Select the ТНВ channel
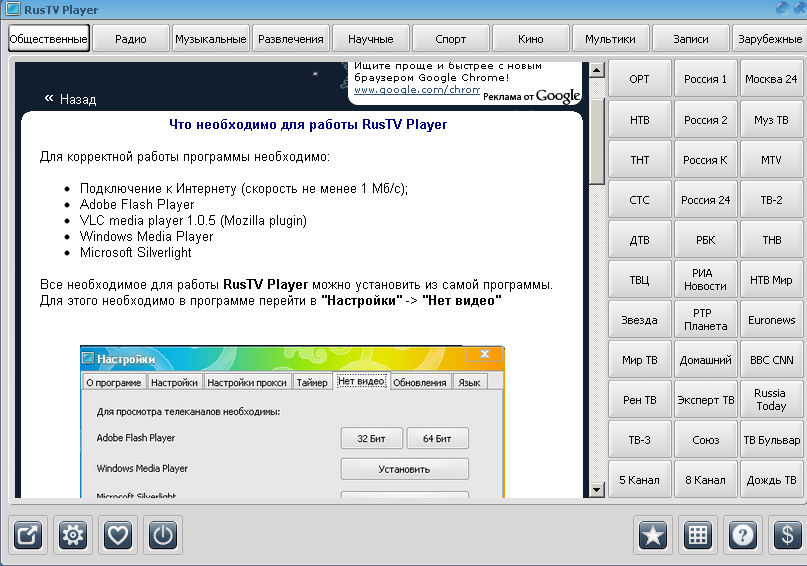The height and width of the screenshot is (566, 807). click(x=771, y=240)
